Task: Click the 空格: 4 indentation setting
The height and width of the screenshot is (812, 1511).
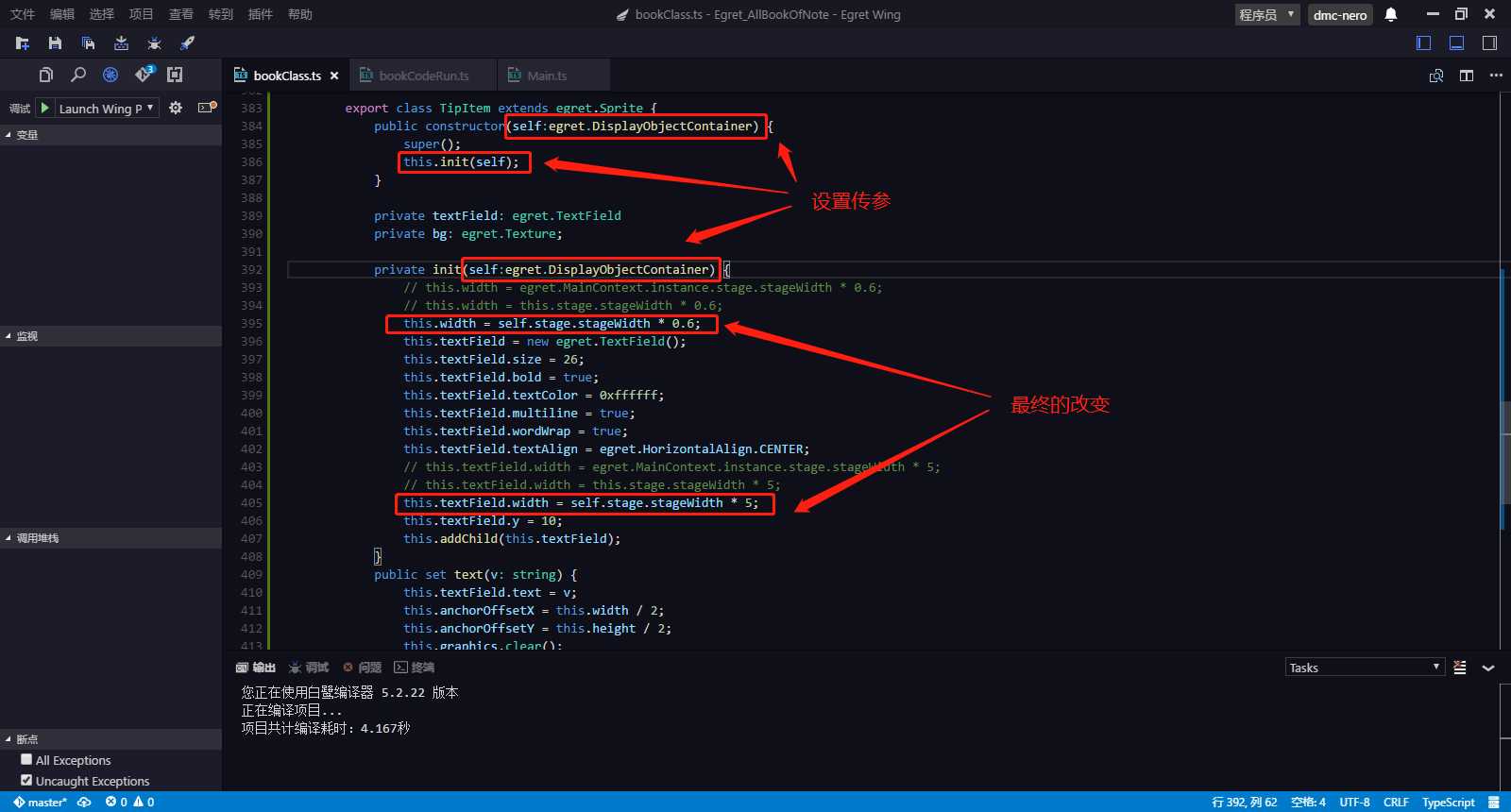Action: click(x=1308, y=802)
